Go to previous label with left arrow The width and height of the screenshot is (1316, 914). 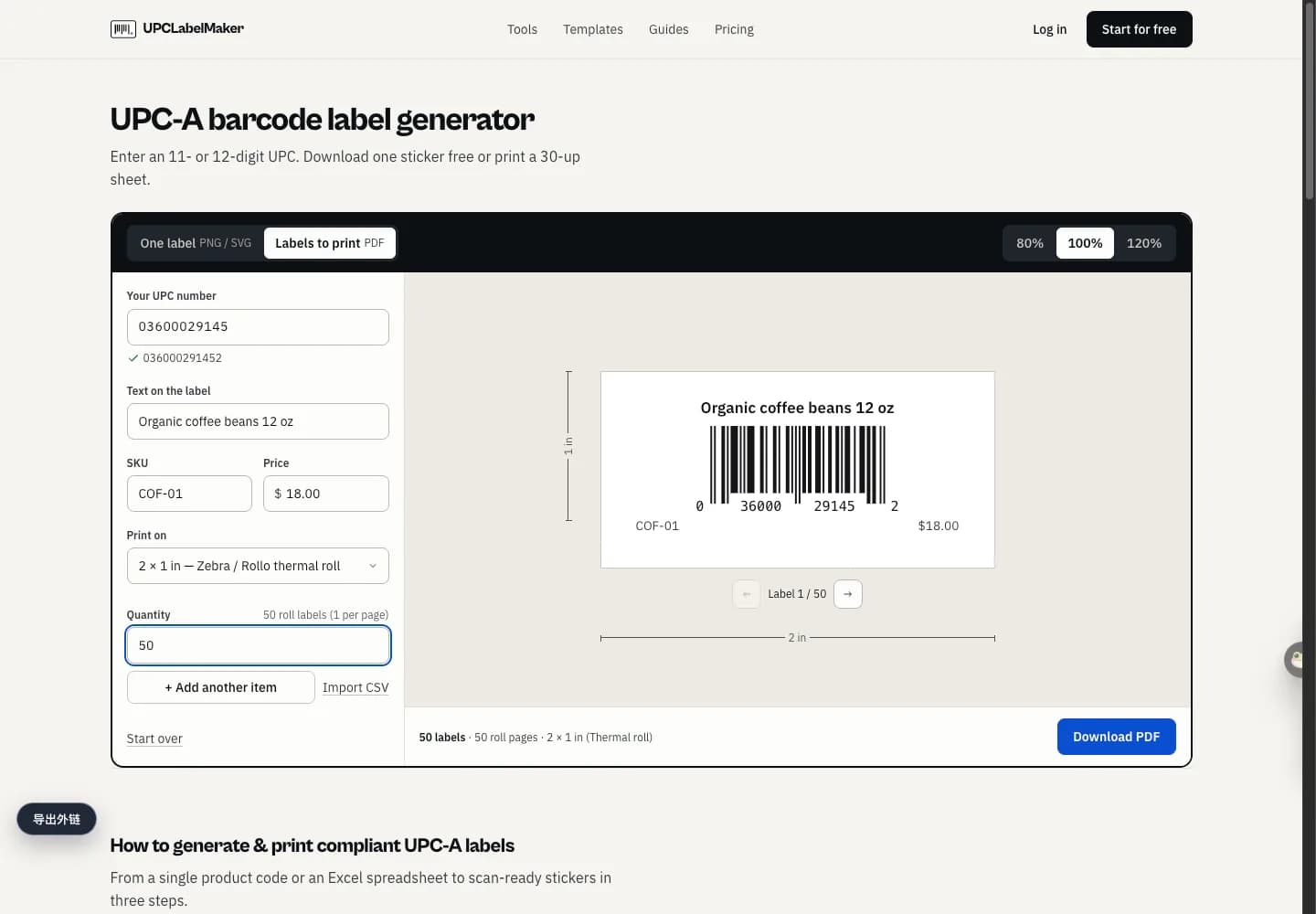coord(747,594)
